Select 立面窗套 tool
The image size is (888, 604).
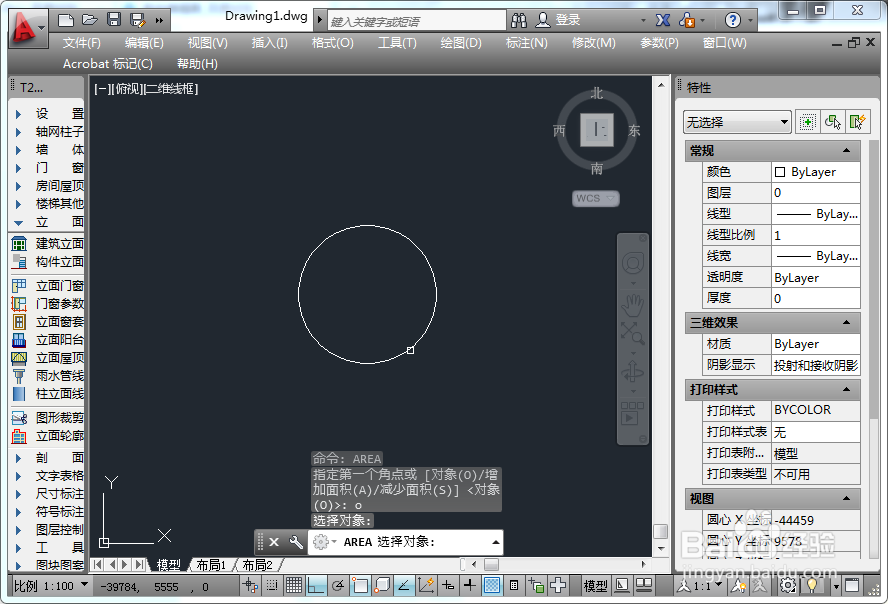point(47,322)
